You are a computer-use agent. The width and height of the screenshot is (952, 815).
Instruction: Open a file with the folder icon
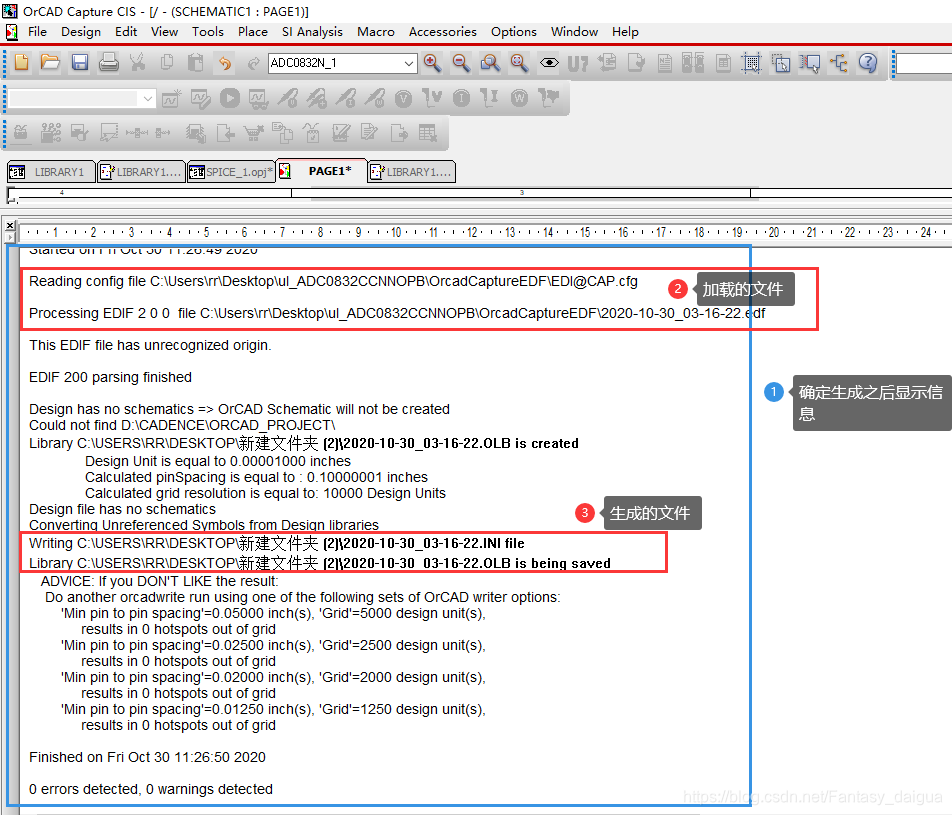(50, 63)
